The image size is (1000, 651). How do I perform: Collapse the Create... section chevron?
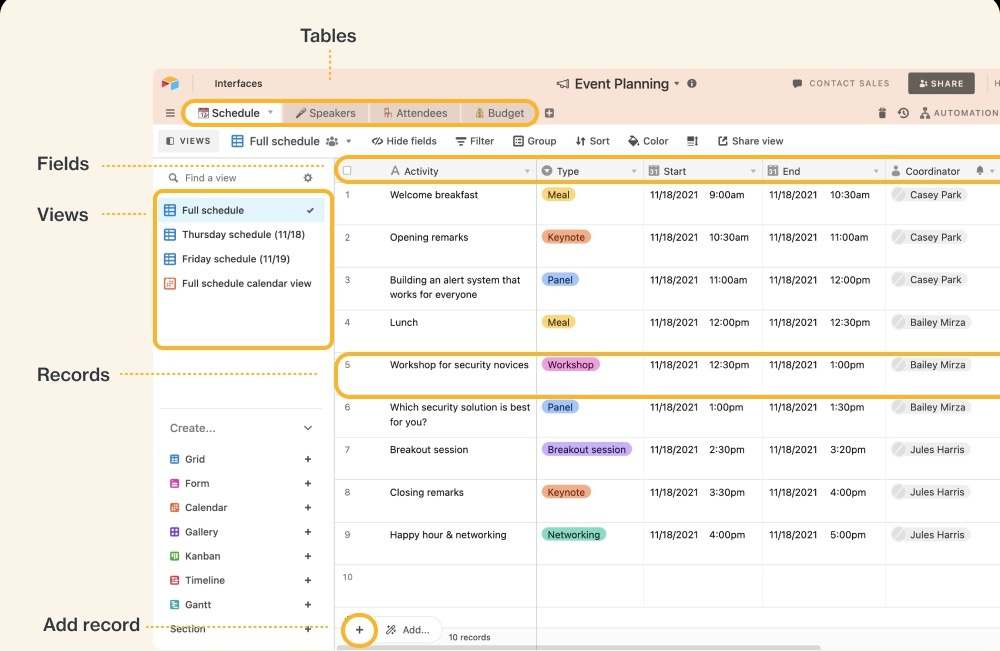click(308, 428)
